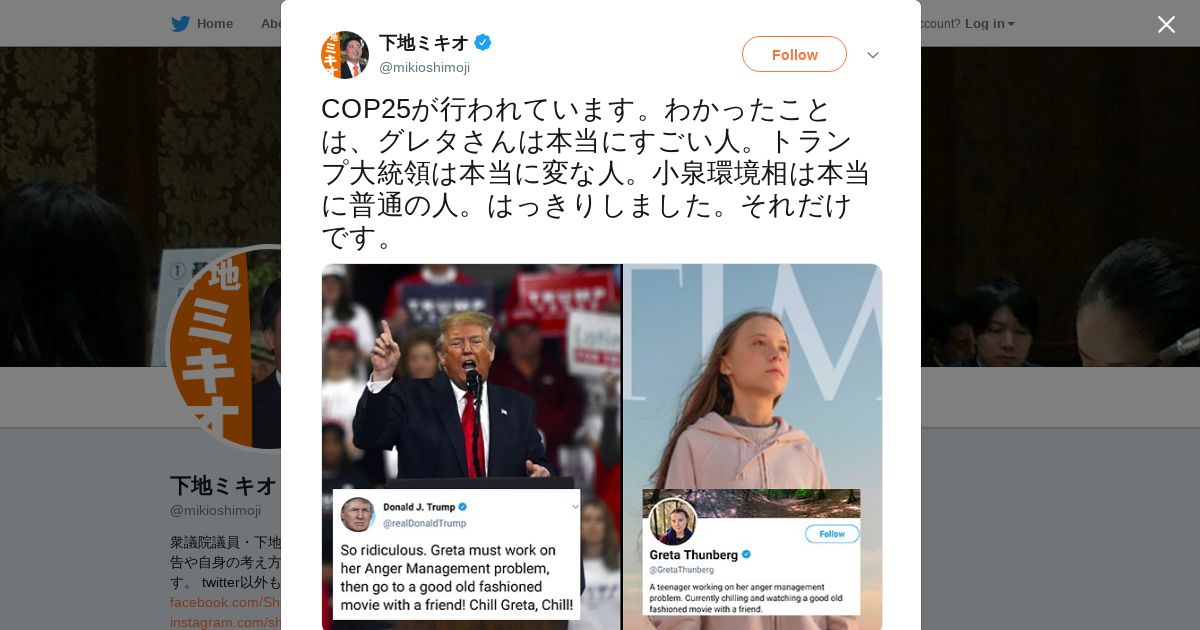Image resolution: width=1200 pixels, height=630 pixels.
Task: Open the instagram.com link in bio
Action: coord(225,622)
